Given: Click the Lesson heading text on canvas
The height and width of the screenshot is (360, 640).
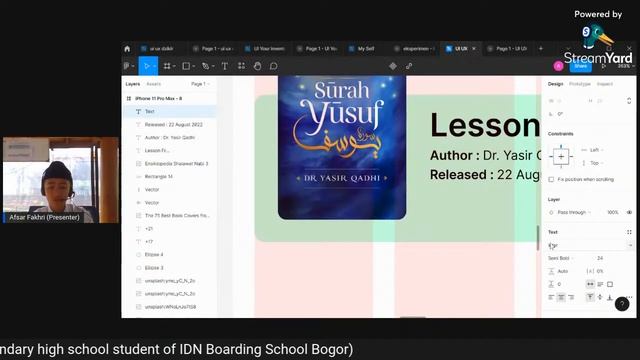Looking at the screenshot, I should 485,125.
